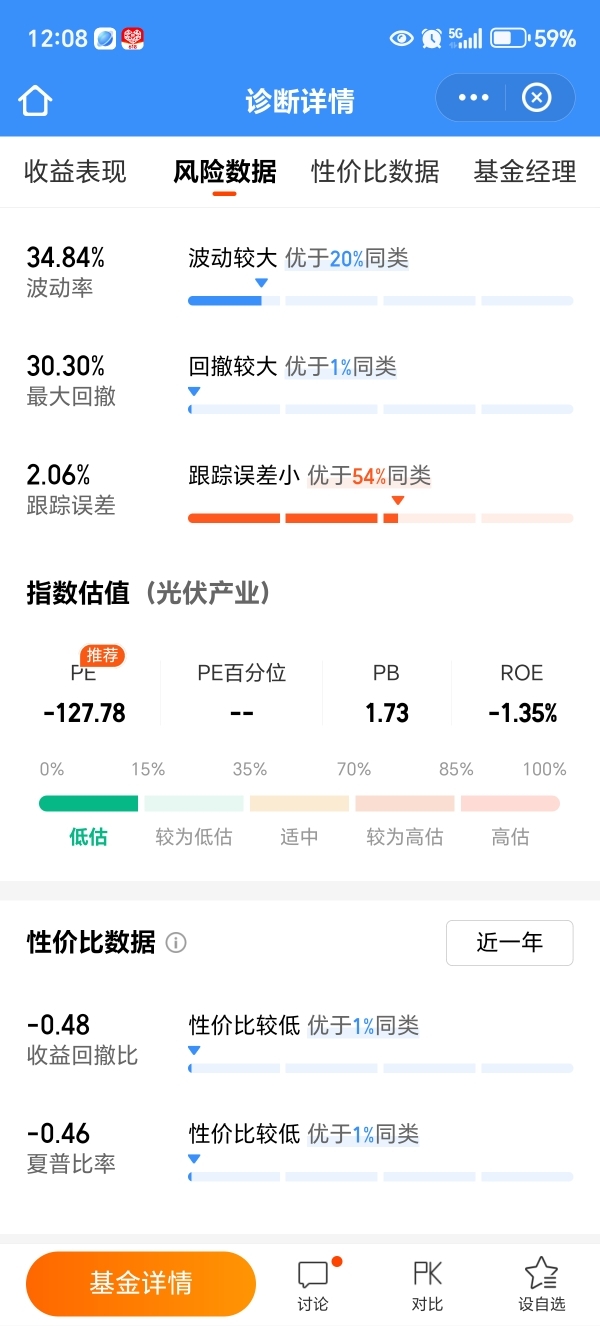Open the three-dots more menu
600x1326 pixels.
point(473,98)
